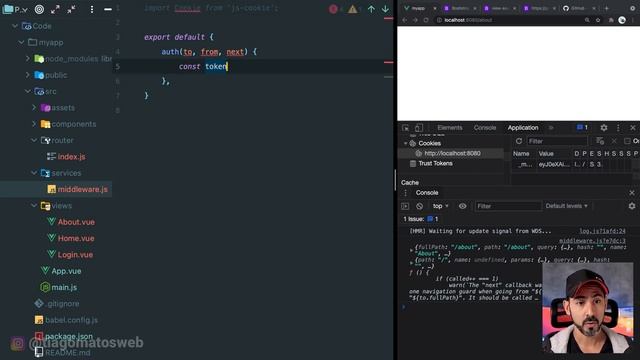The image size is (640, 360).
Task: Click the 'export default' line in editor
Action: tap(178, 37)
